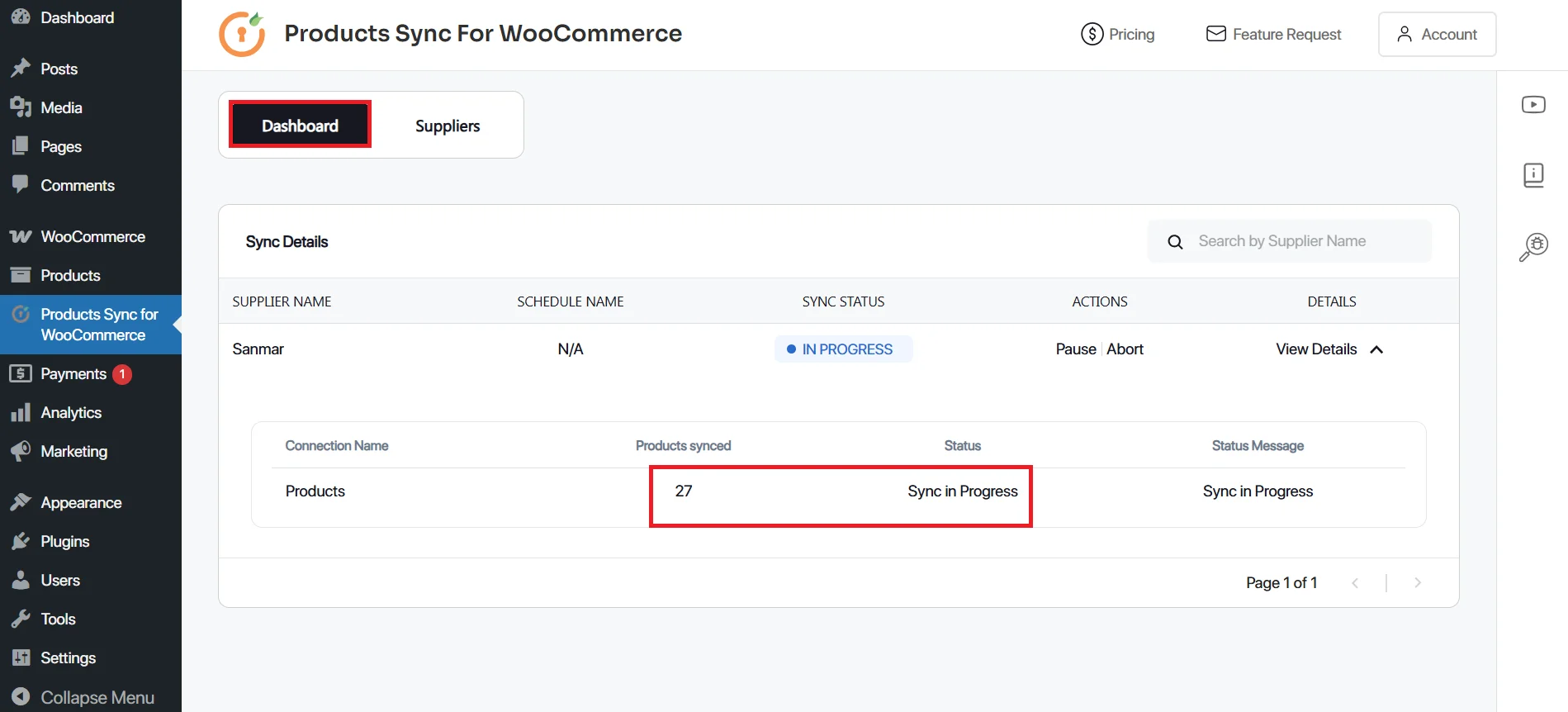Click the Dashboard gauge icon in sidebar
Viewport: 1568px width, 712px height.
coord(21,17)
